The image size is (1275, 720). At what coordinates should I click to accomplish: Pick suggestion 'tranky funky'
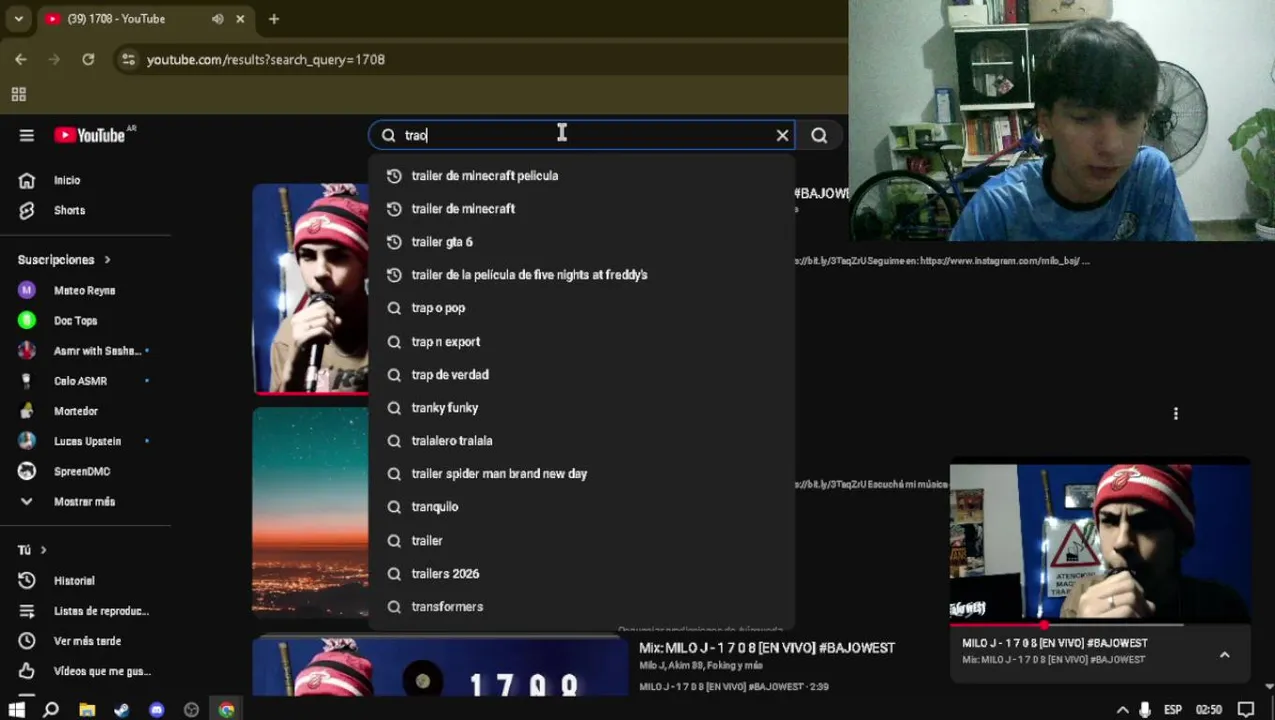(582, 408)
